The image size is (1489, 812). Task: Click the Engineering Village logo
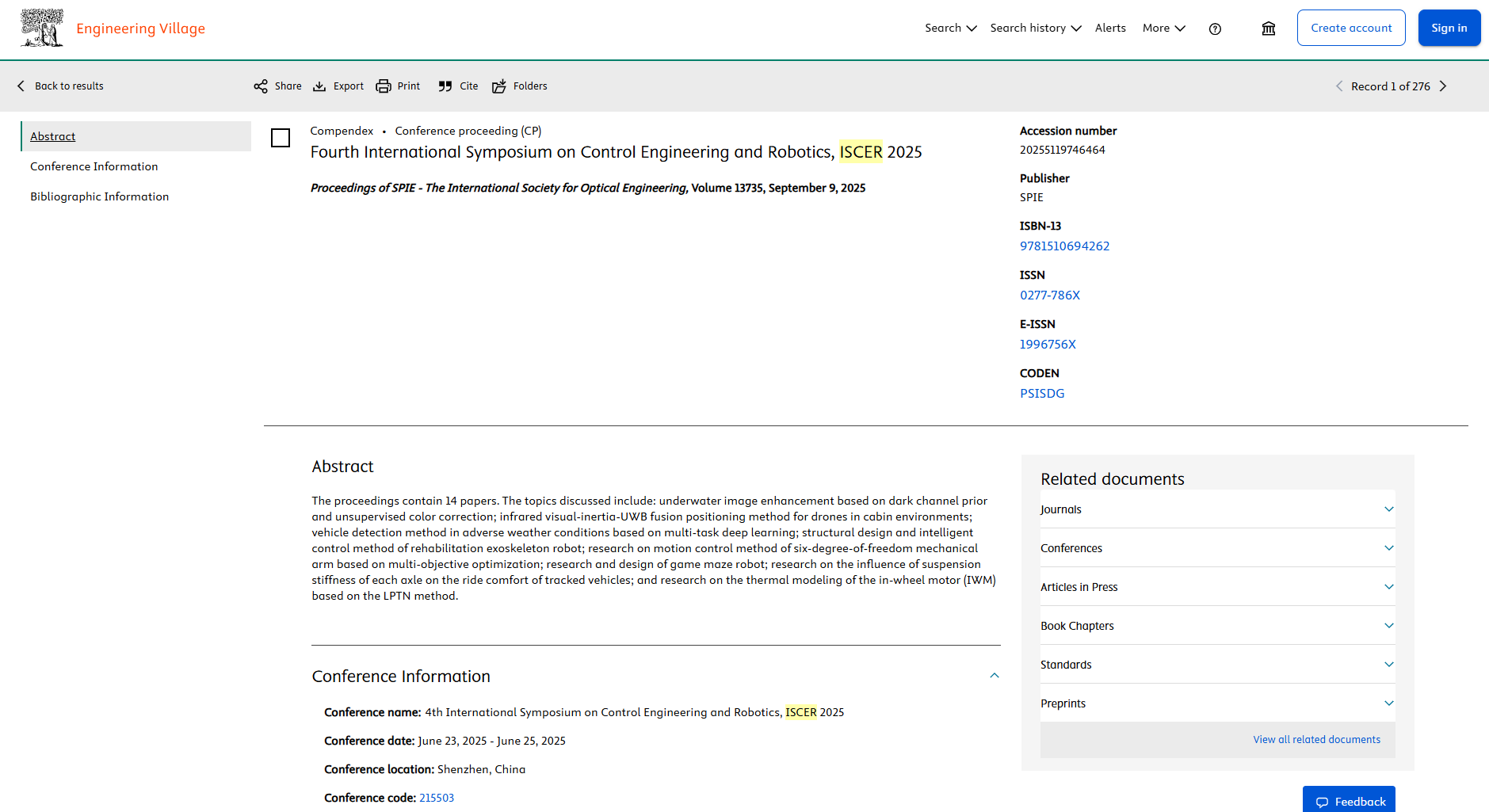(x=113, y=29)
